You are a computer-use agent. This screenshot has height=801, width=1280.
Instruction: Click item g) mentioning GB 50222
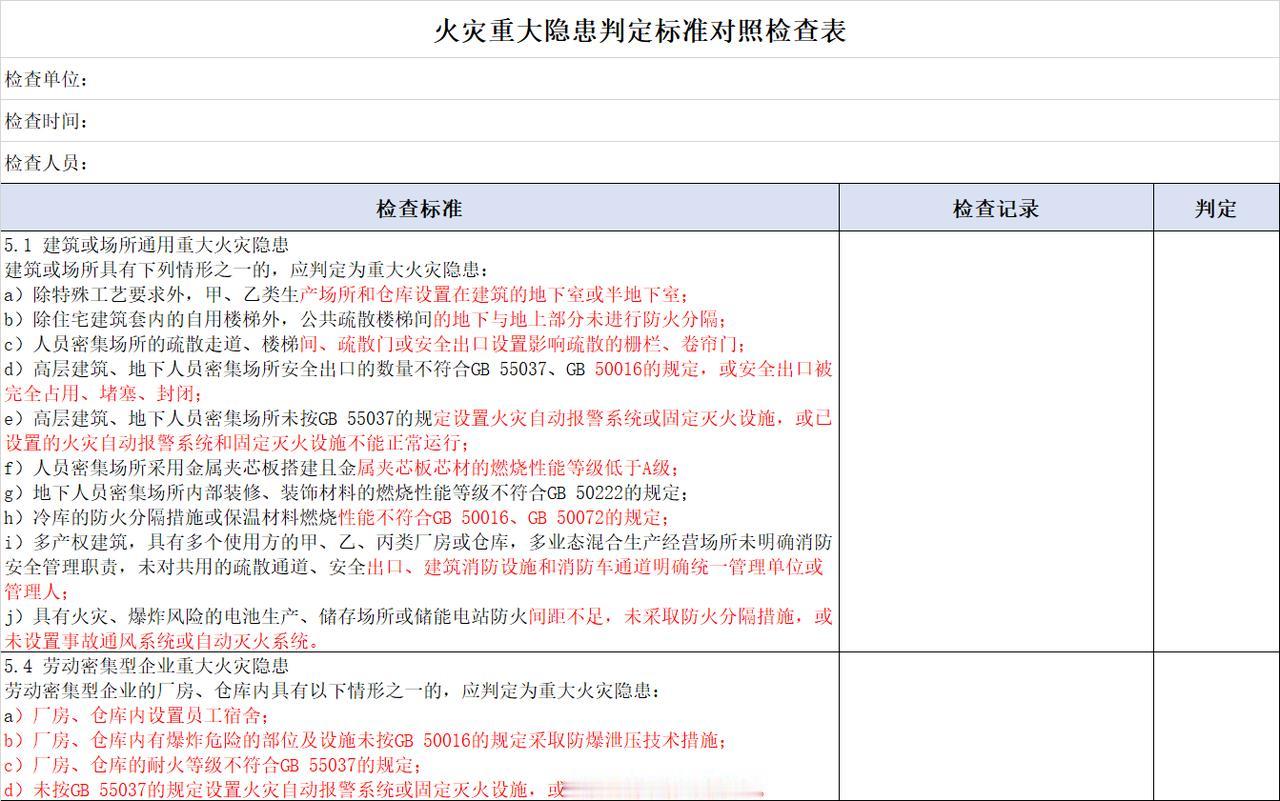tap(346, 493)
